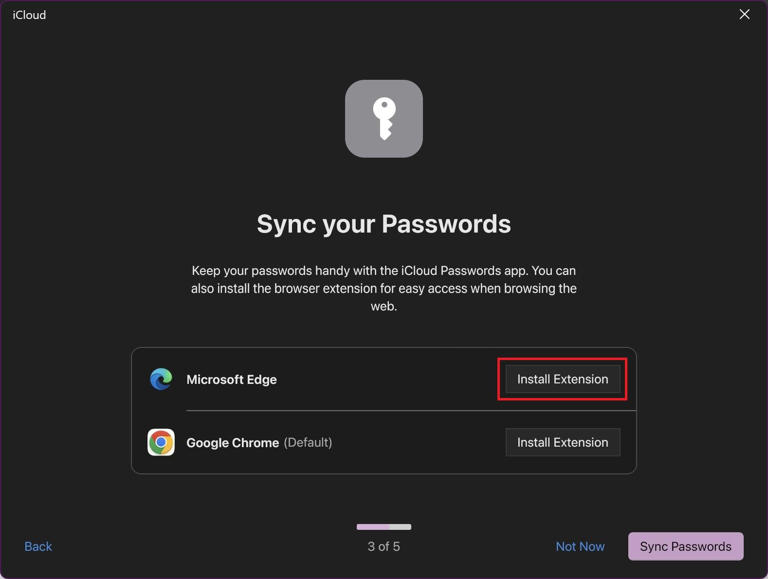Image resolution: width=768 pixels, height=579 pixels.
Task: Click the iCloud Passwords description paragraph
Action: point(384,289)
